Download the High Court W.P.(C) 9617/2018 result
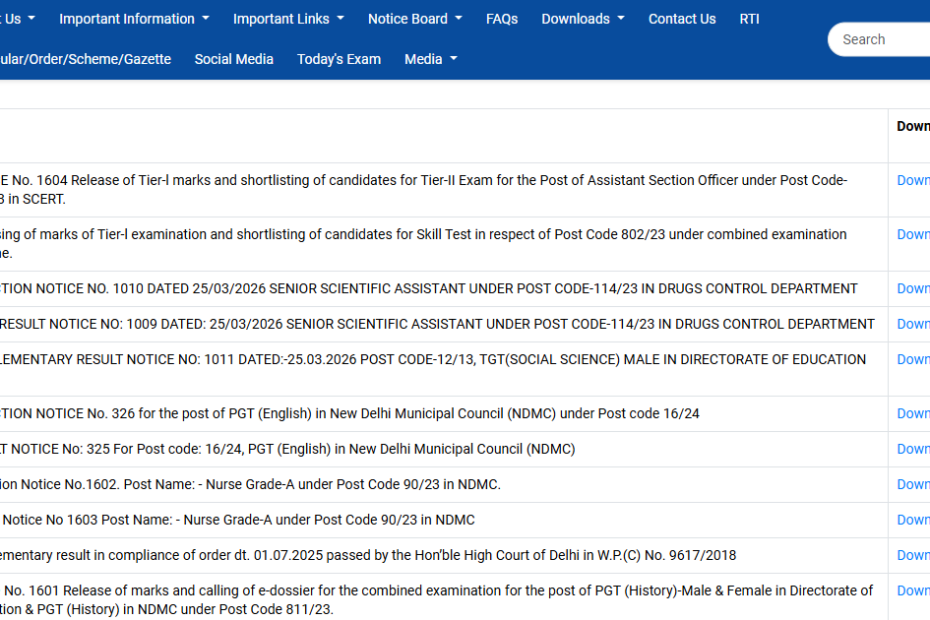The height and width of the screenshot is (620, 930). tap(913, 555)
